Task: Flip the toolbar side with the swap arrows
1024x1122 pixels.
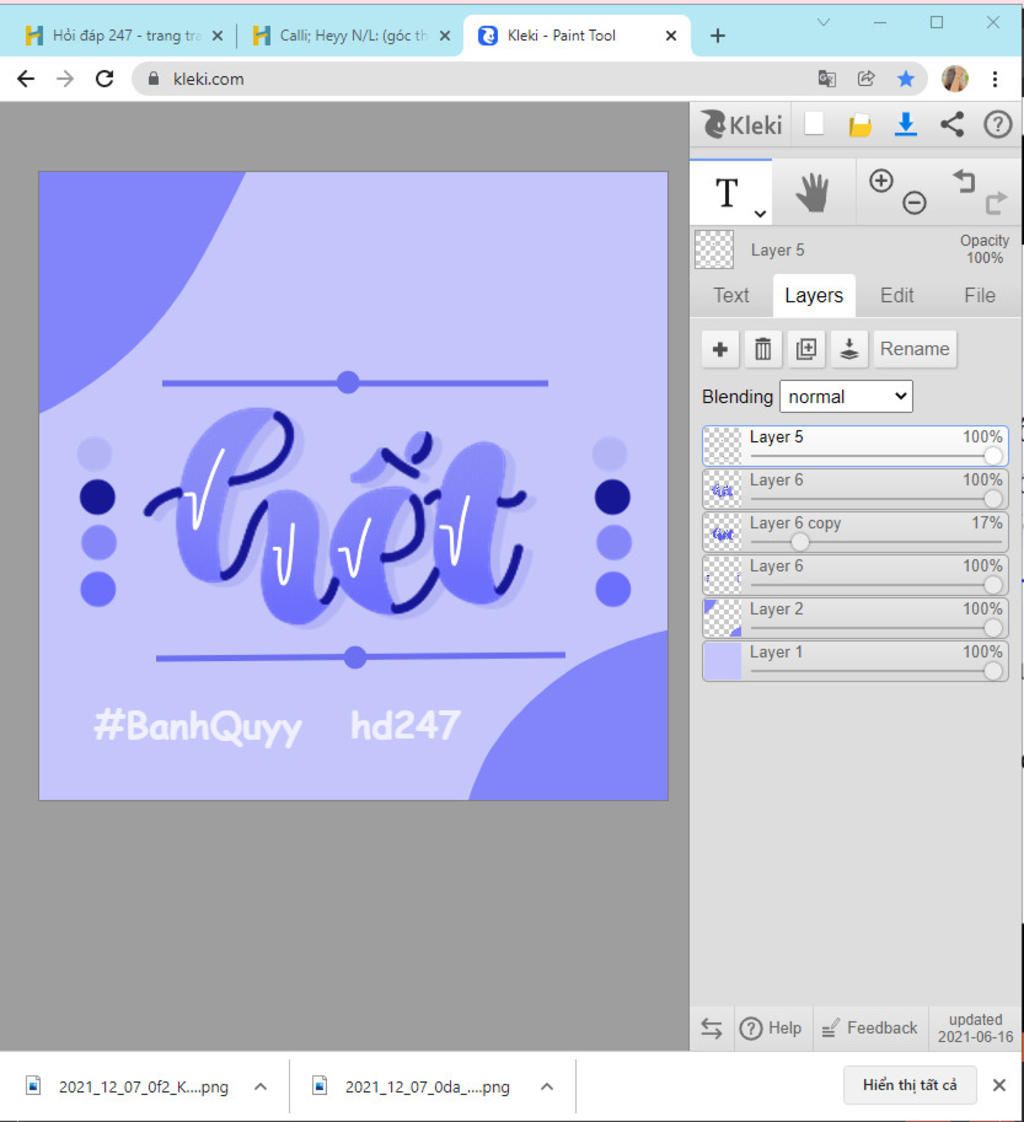Action: point(711,1028)
